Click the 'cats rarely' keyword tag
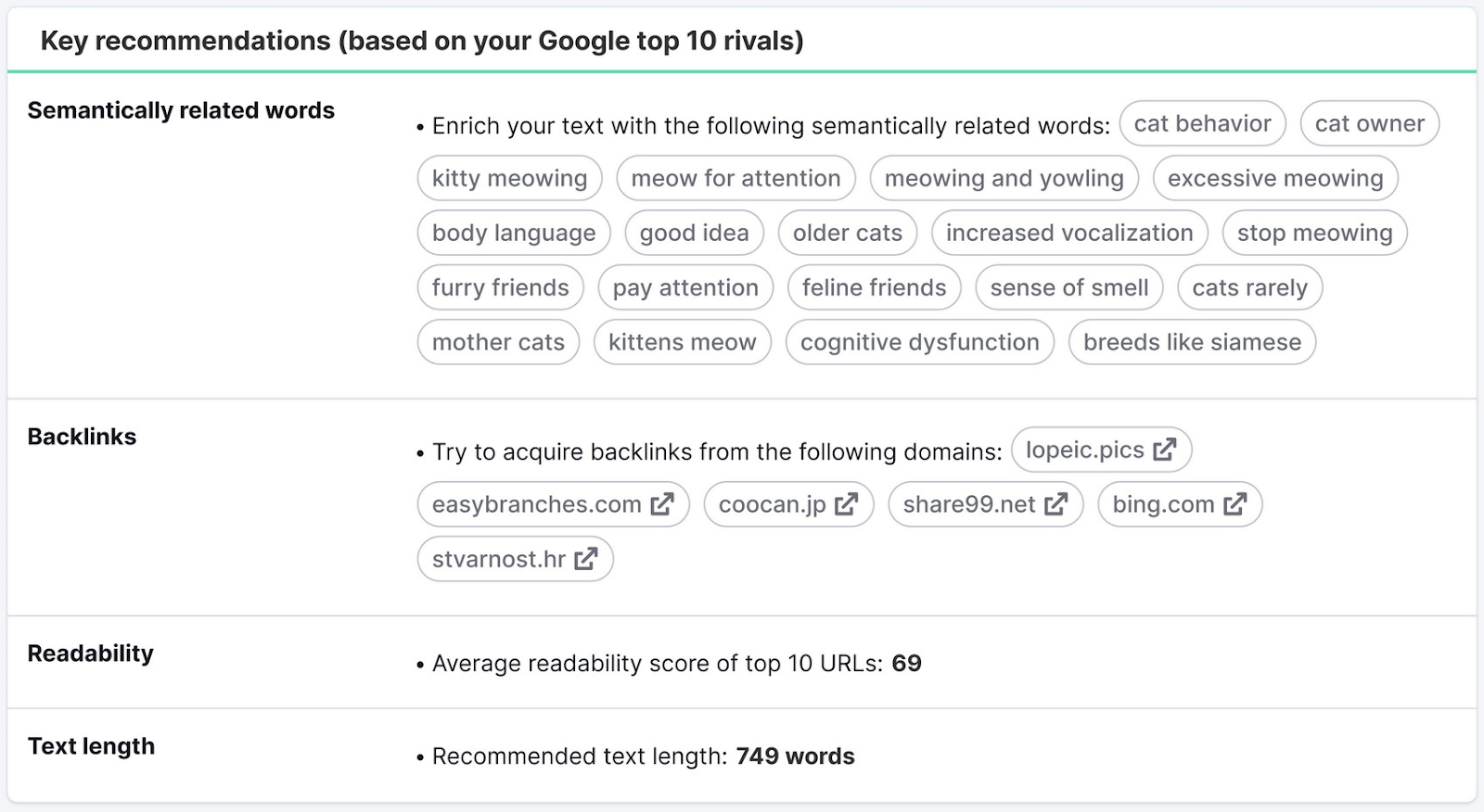This screenshot has width=1484, height=812. click(x=1250, y=287)
